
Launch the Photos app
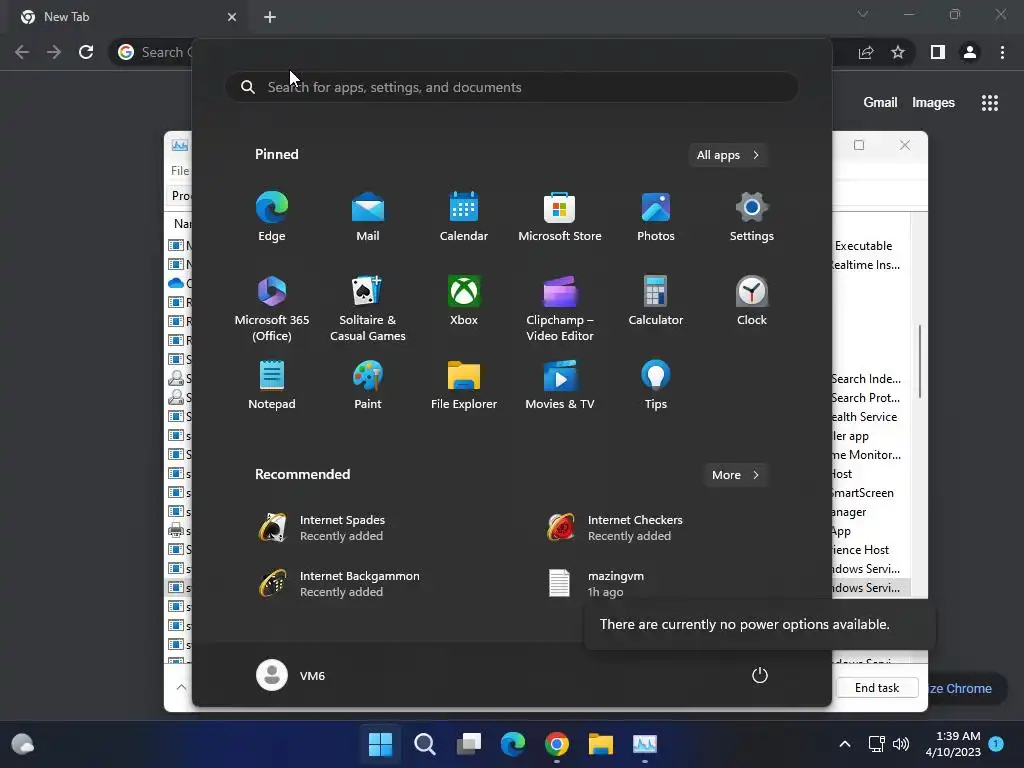coord(656,217)
